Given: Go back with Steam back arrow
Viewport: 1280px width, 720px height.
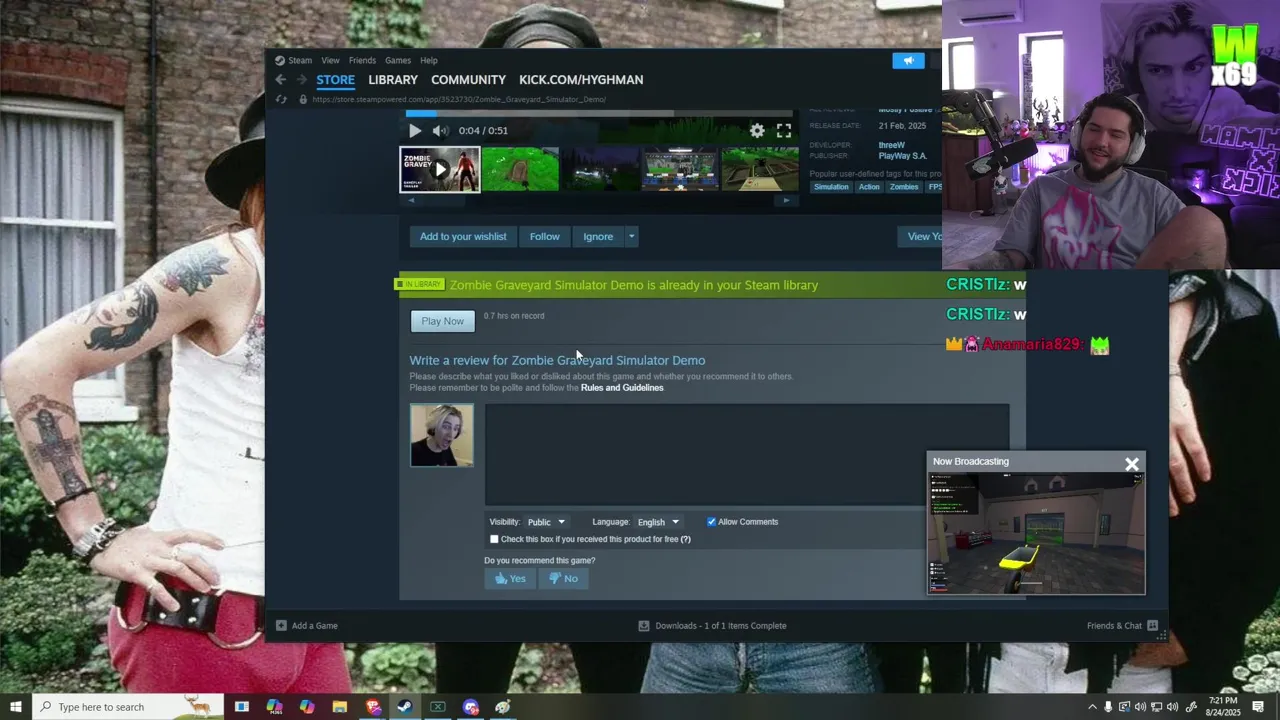Looking at the screenshot, I should click(x=281, y=80).
